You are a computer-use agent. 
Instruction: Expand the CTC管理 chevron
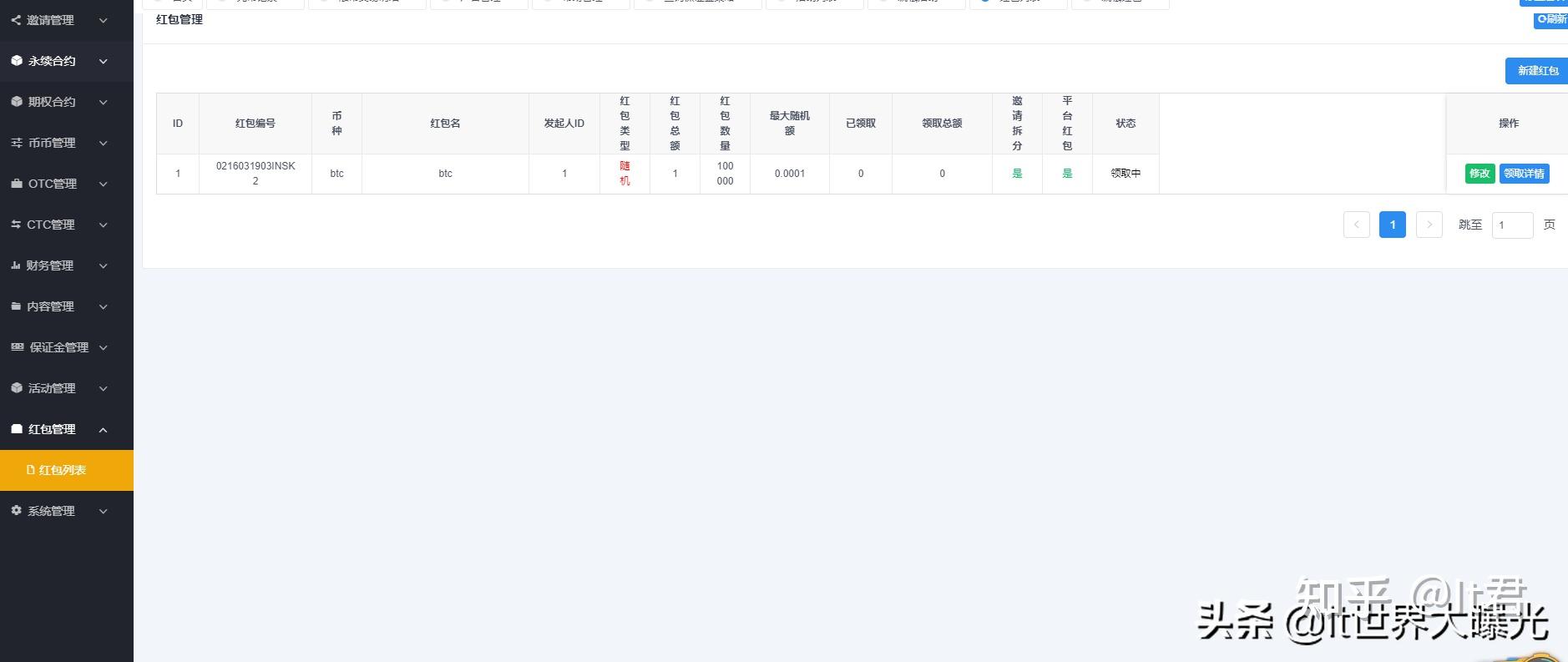click(104, 225)
